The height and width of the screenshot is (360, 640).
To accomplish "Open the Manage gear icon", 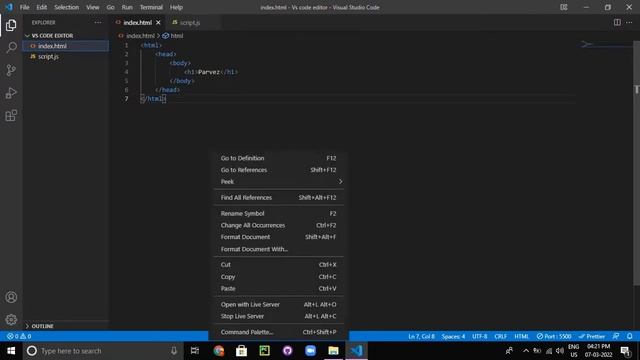I will 11,319.
